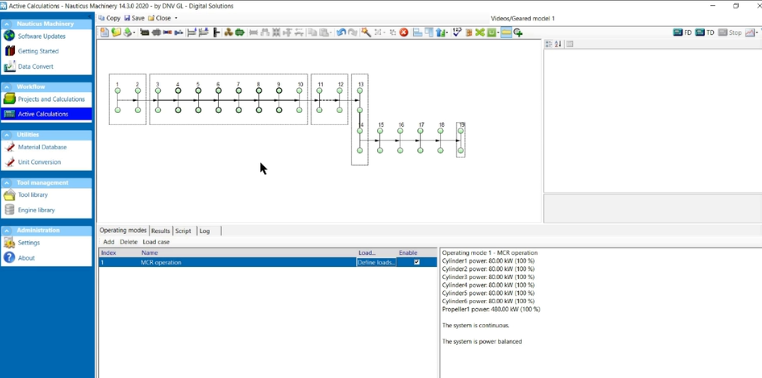Switch to the Results tab

(160, 231)
